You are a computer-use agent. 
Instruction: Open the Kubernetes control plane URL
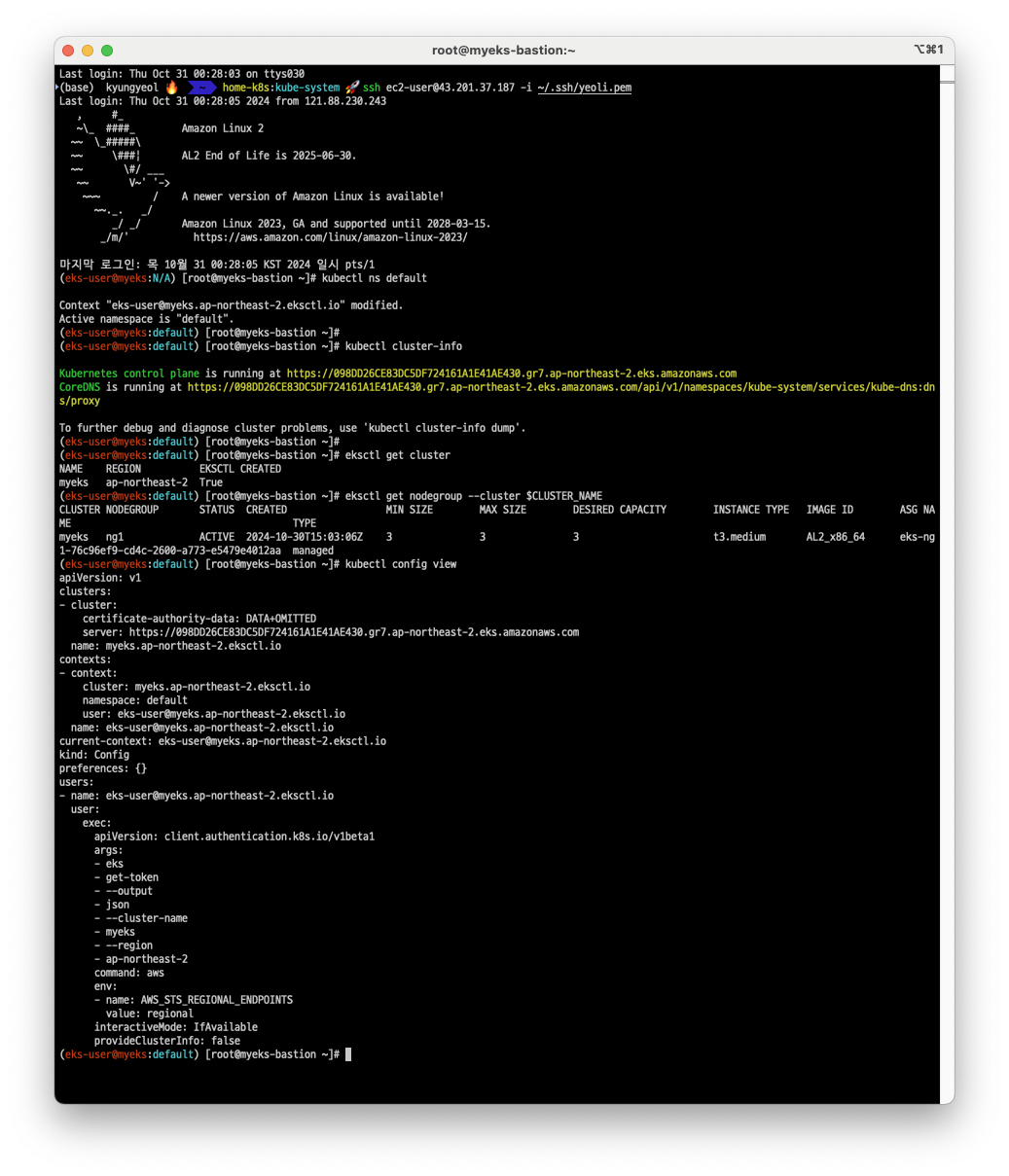(512, 374)
